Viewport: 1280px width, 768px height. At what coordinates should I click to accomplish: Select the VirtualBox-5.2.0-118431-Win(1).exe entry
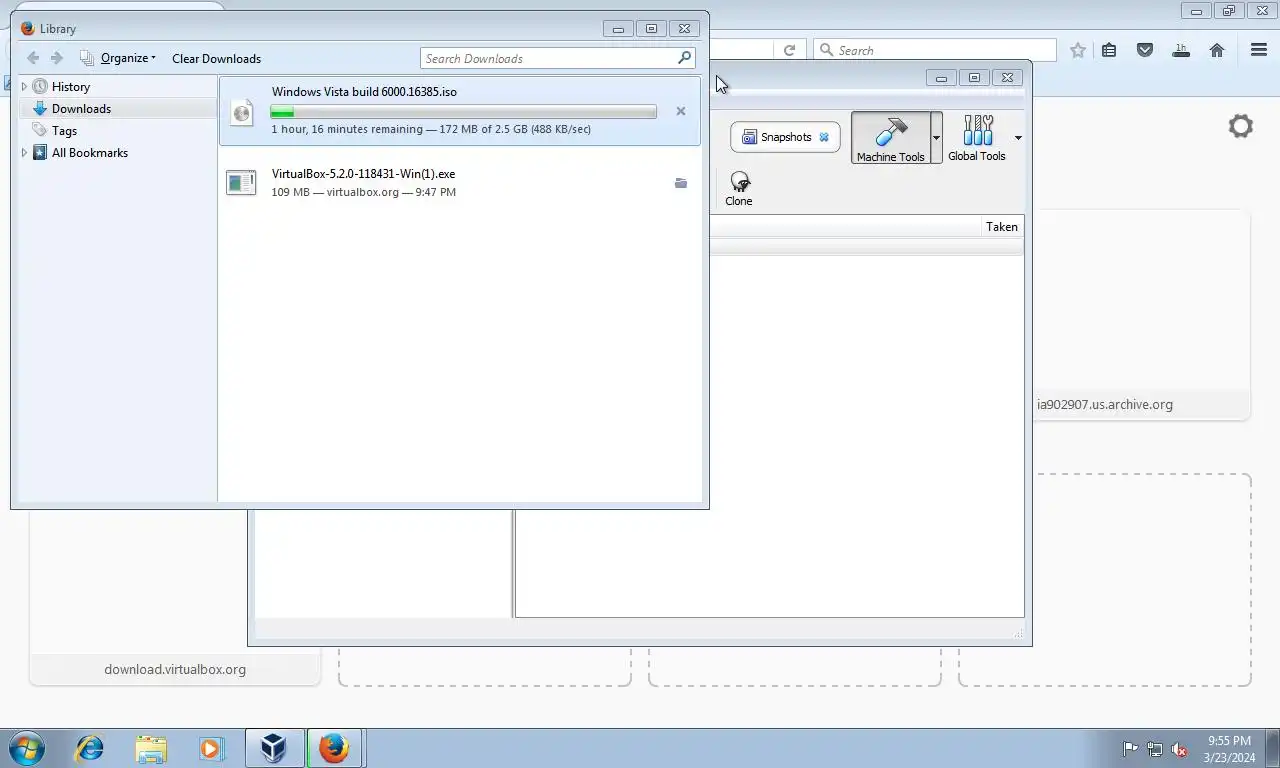point(460,182)
